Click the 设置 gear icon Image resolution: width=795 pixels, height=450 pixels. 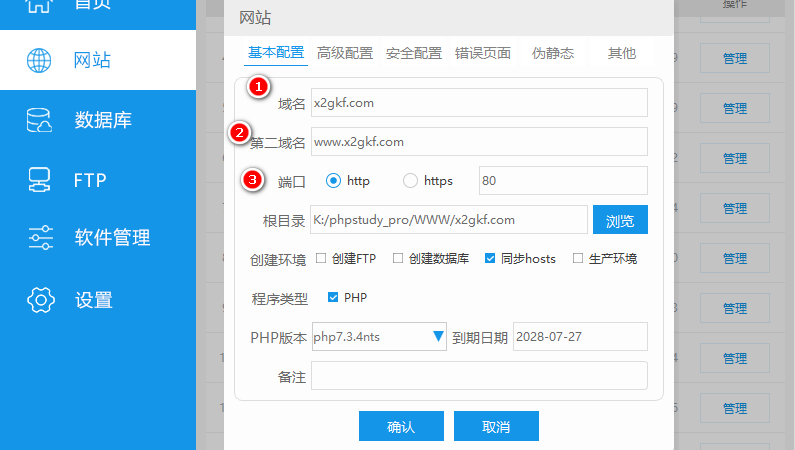click(x=40, y=299)
